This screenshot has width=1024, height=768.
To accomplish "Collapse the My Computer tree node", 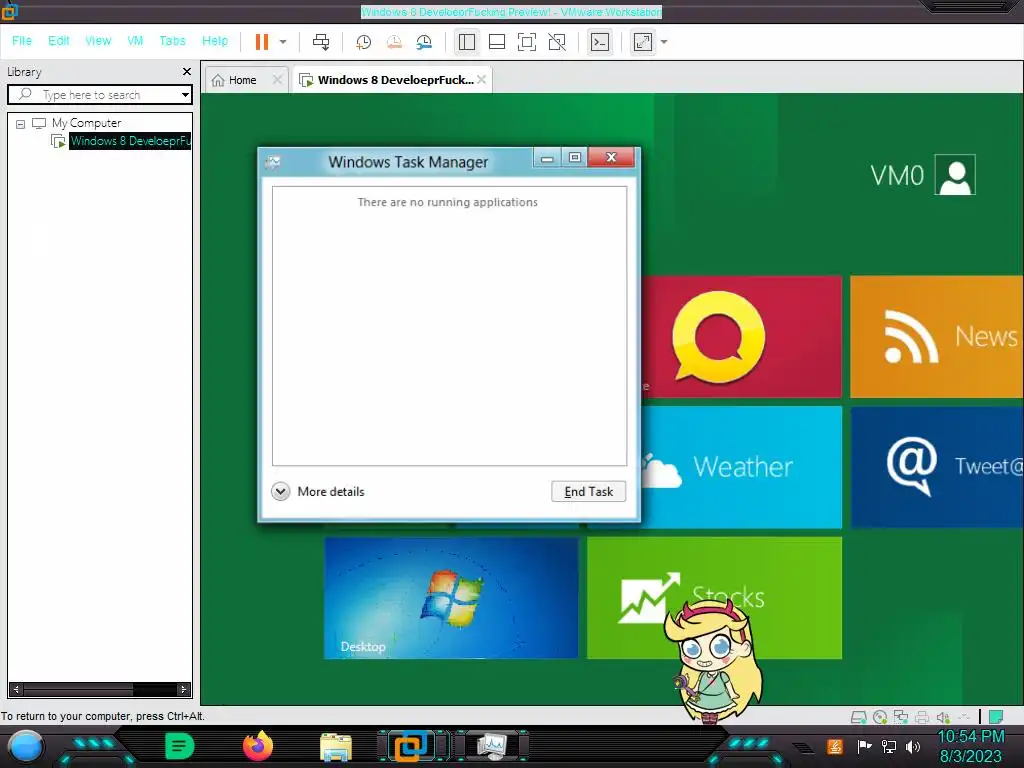I will point(20,123).
